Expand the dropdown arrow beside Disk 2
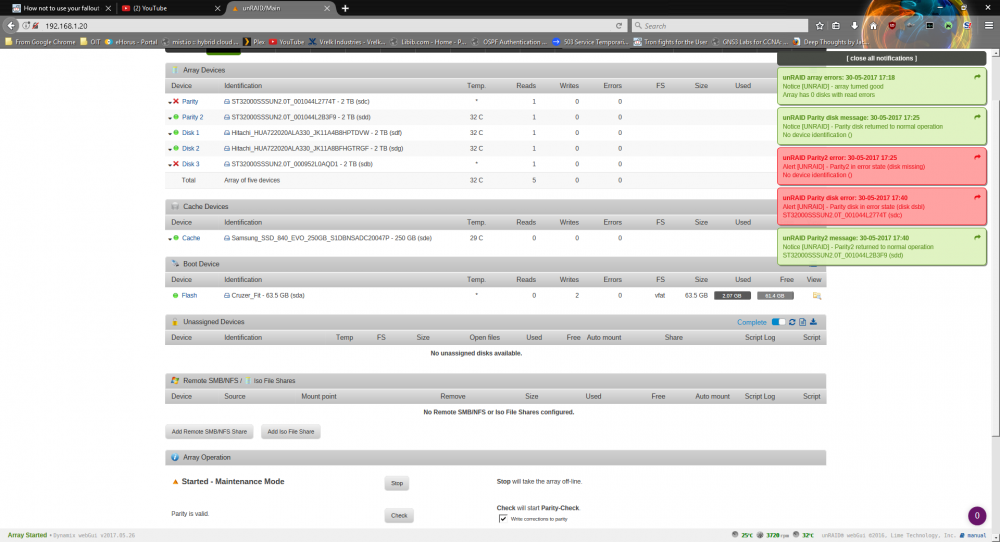 170,149
